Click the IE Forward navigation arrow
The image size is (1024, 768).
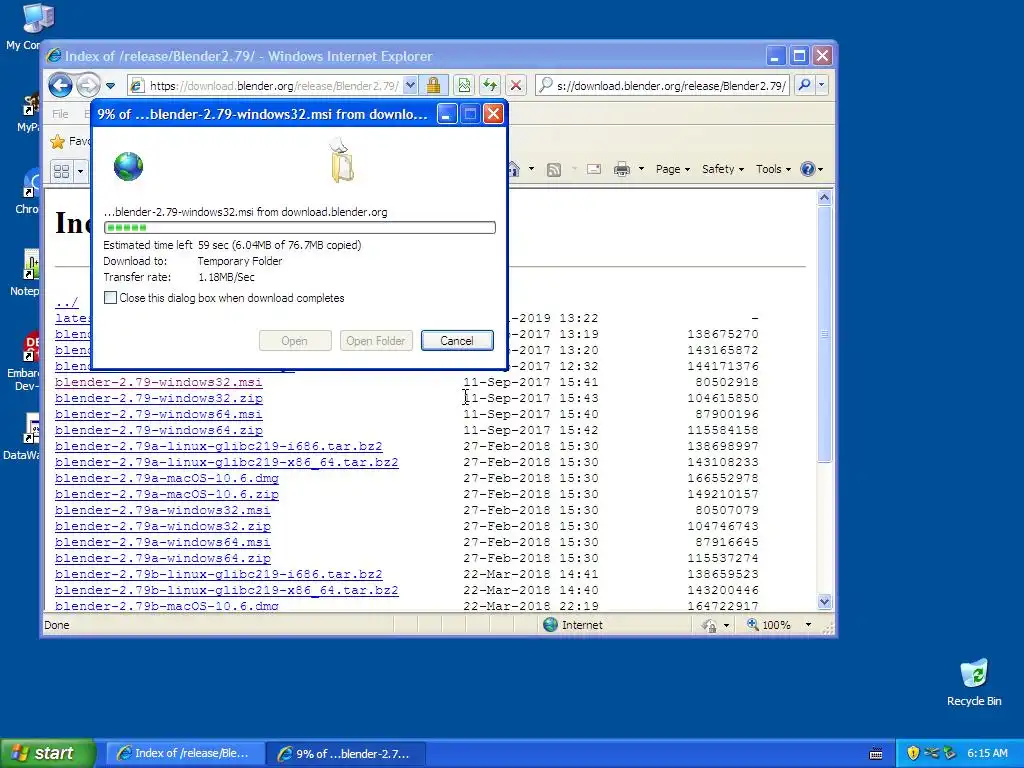tap(88, 85)
